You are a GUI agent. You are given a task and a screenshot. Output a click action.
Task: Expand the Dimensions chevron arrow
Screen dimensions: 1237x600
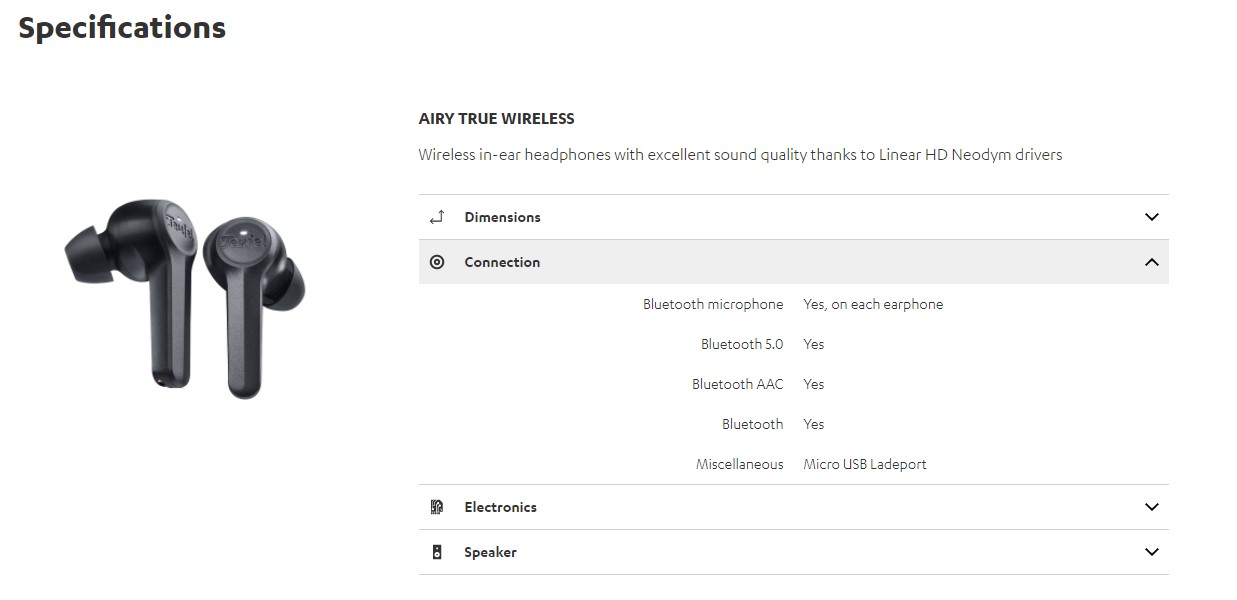(x=1151, y=217)
